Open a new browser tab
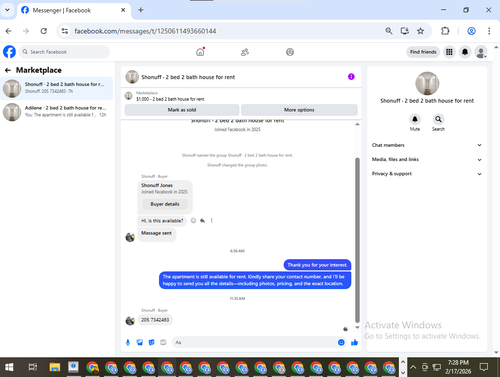The image size is (500, 377). (x=141, y=10)
